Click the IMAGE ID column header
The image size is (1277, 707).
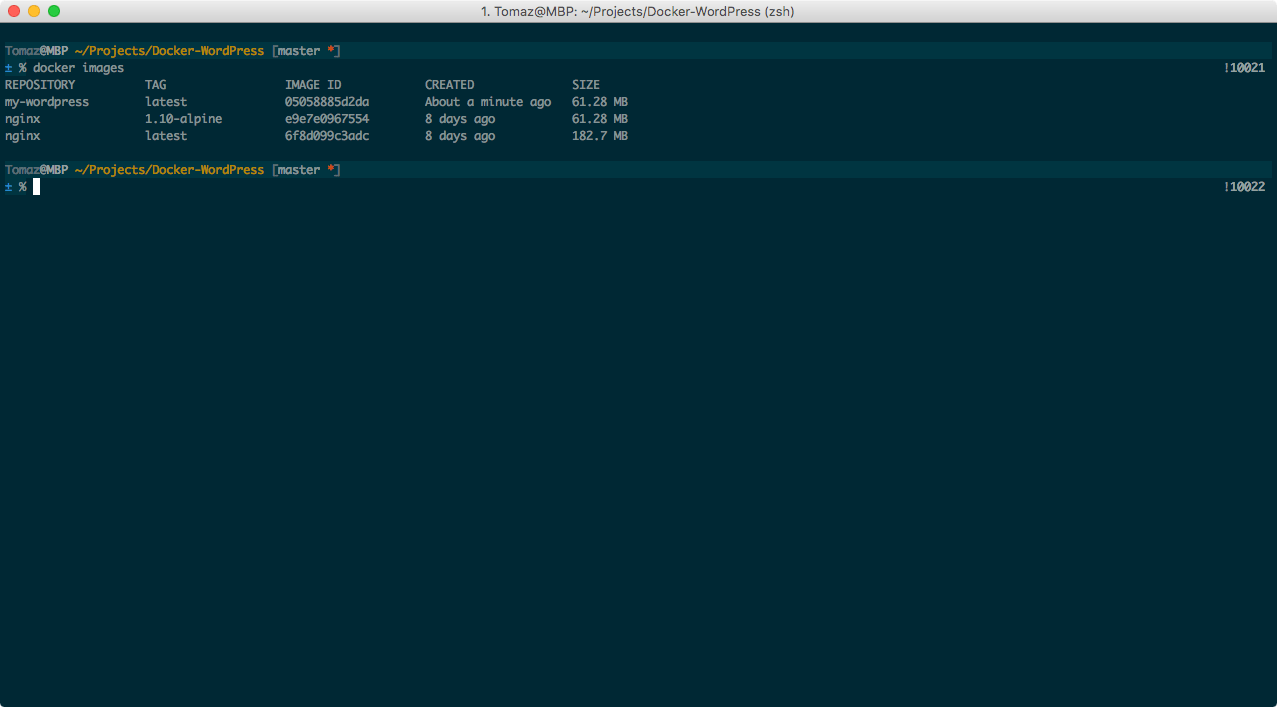coord(313,85)
